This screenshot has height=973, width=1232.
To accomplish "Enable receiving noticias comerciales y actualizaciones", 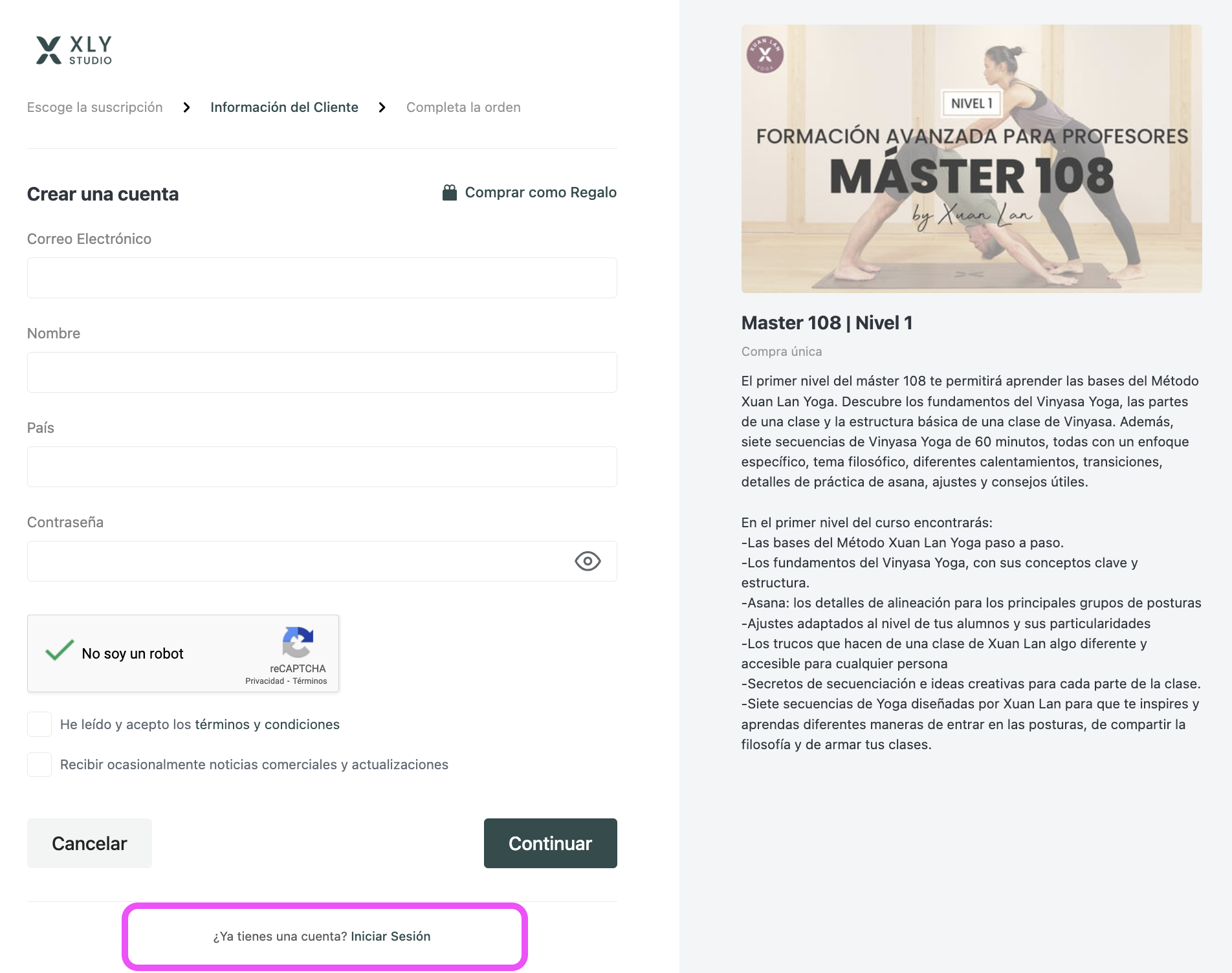I will tap(39, 765).
